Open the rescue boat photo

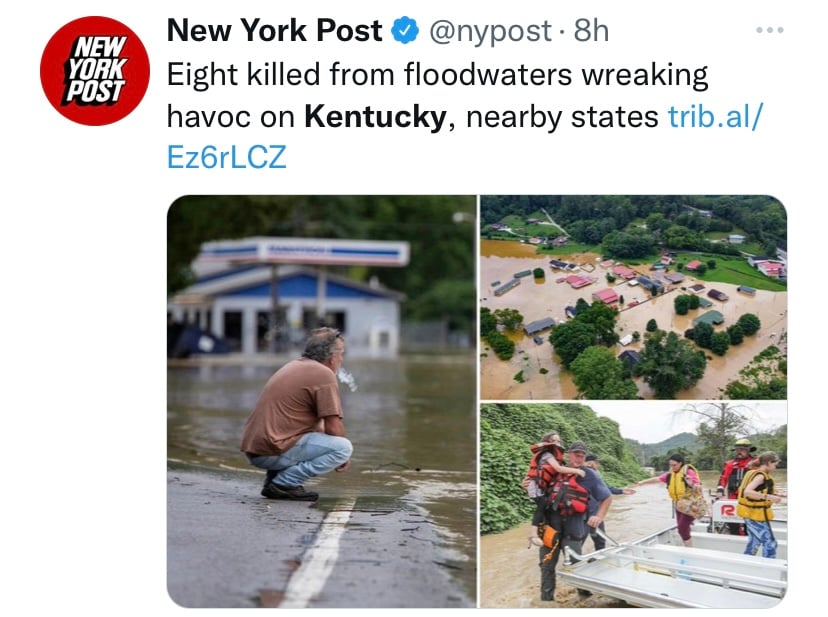[x=633, y=506]
